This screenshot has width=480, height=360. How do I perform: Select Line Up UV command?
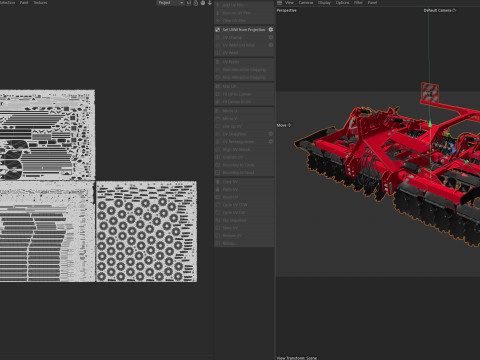tap(244, 126)
